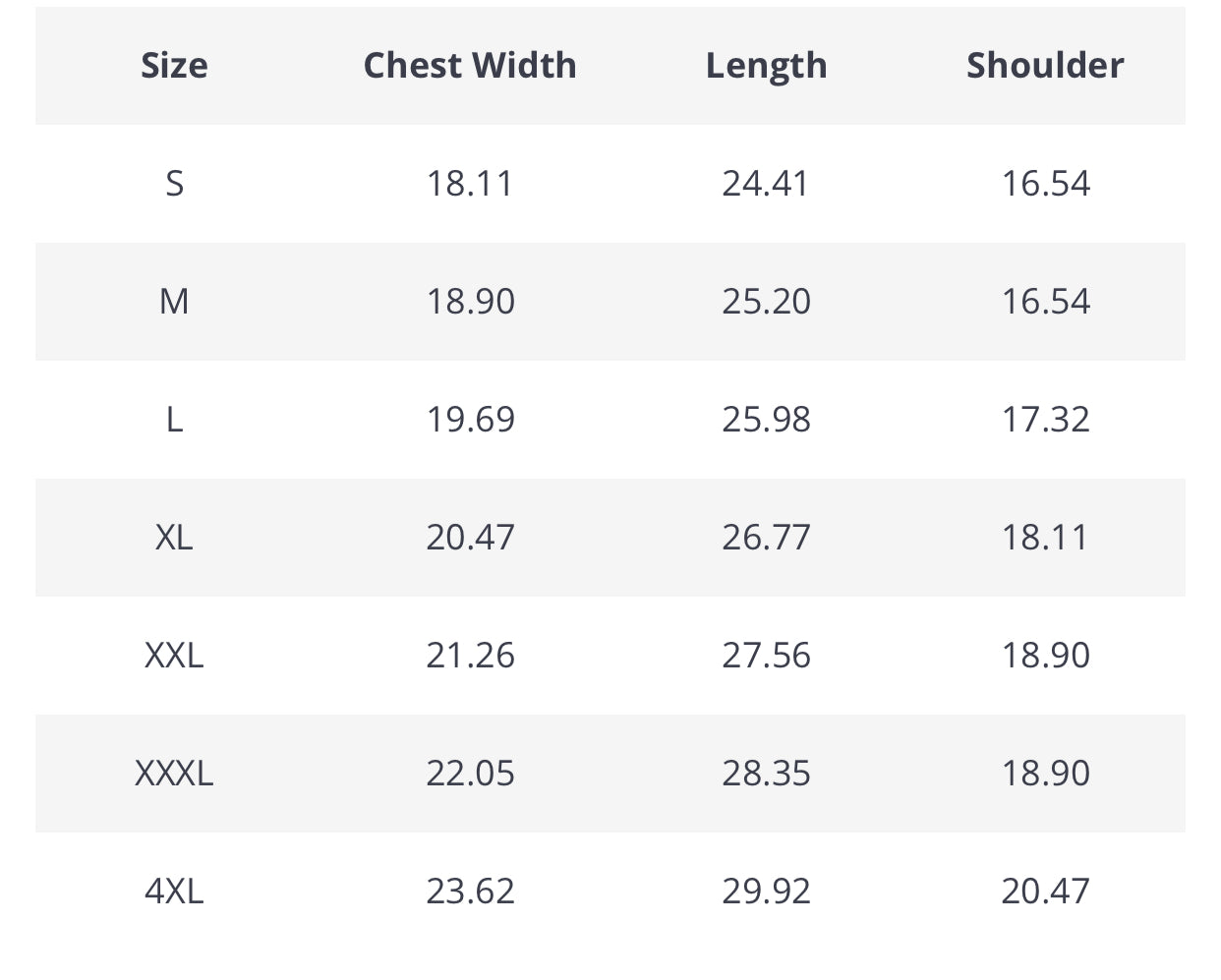Click chest width value 18.11

coord(470,184)
